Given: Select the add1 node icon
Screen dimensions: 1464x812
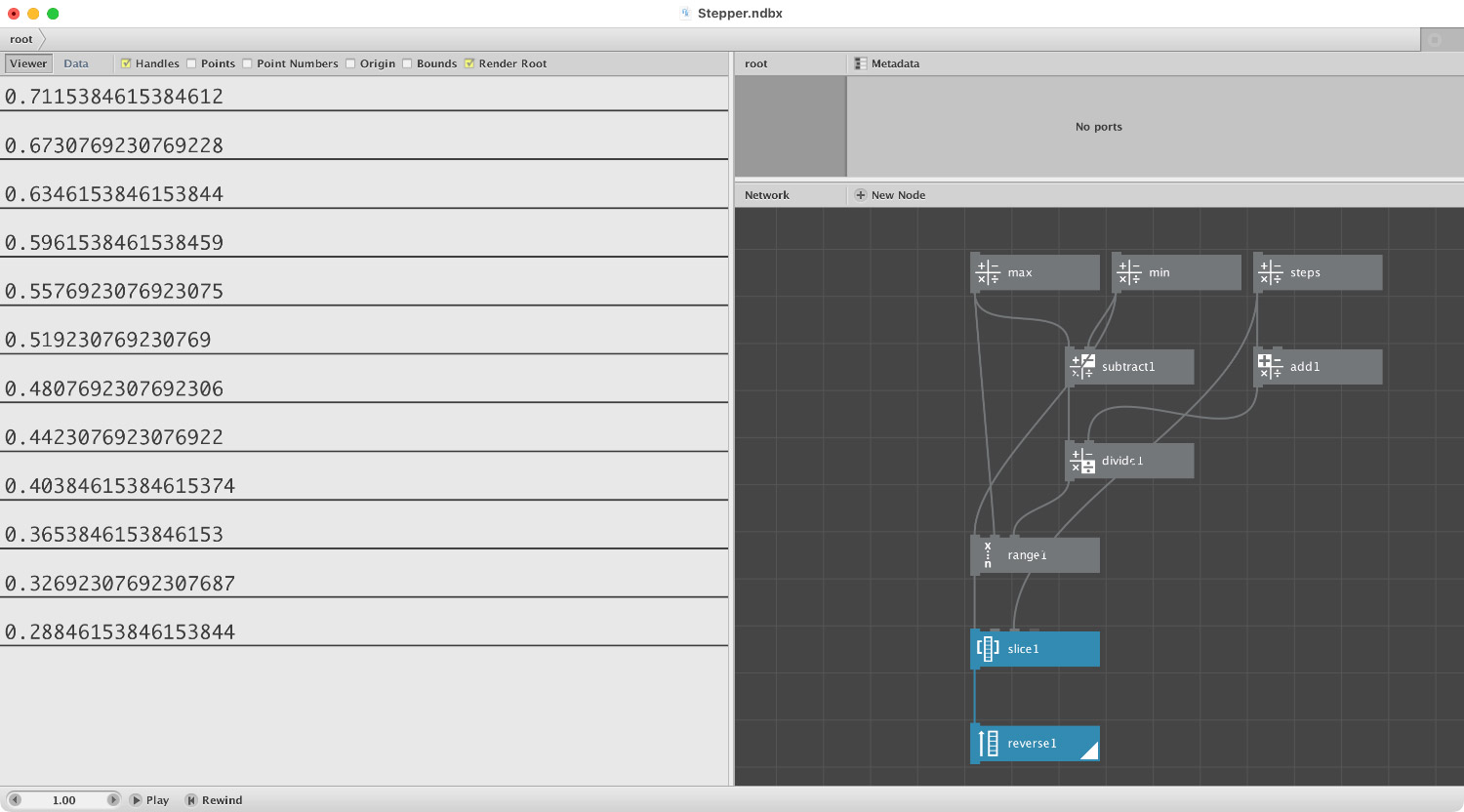Looking at the screenshot, I should point(1271,367).
